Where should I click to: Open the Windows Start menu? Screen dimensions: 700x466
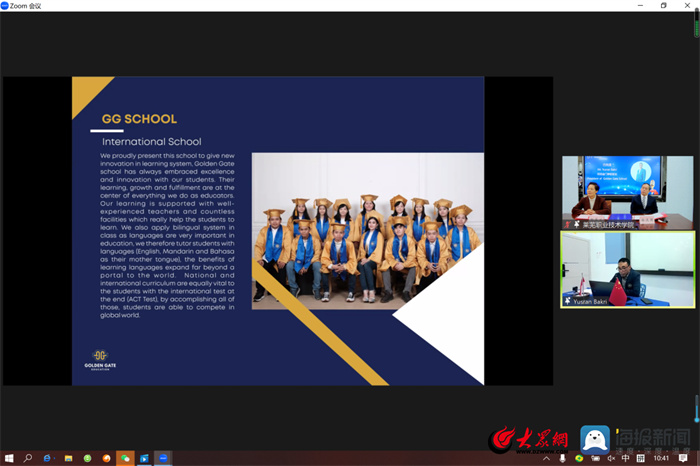(x=8, y=458)
